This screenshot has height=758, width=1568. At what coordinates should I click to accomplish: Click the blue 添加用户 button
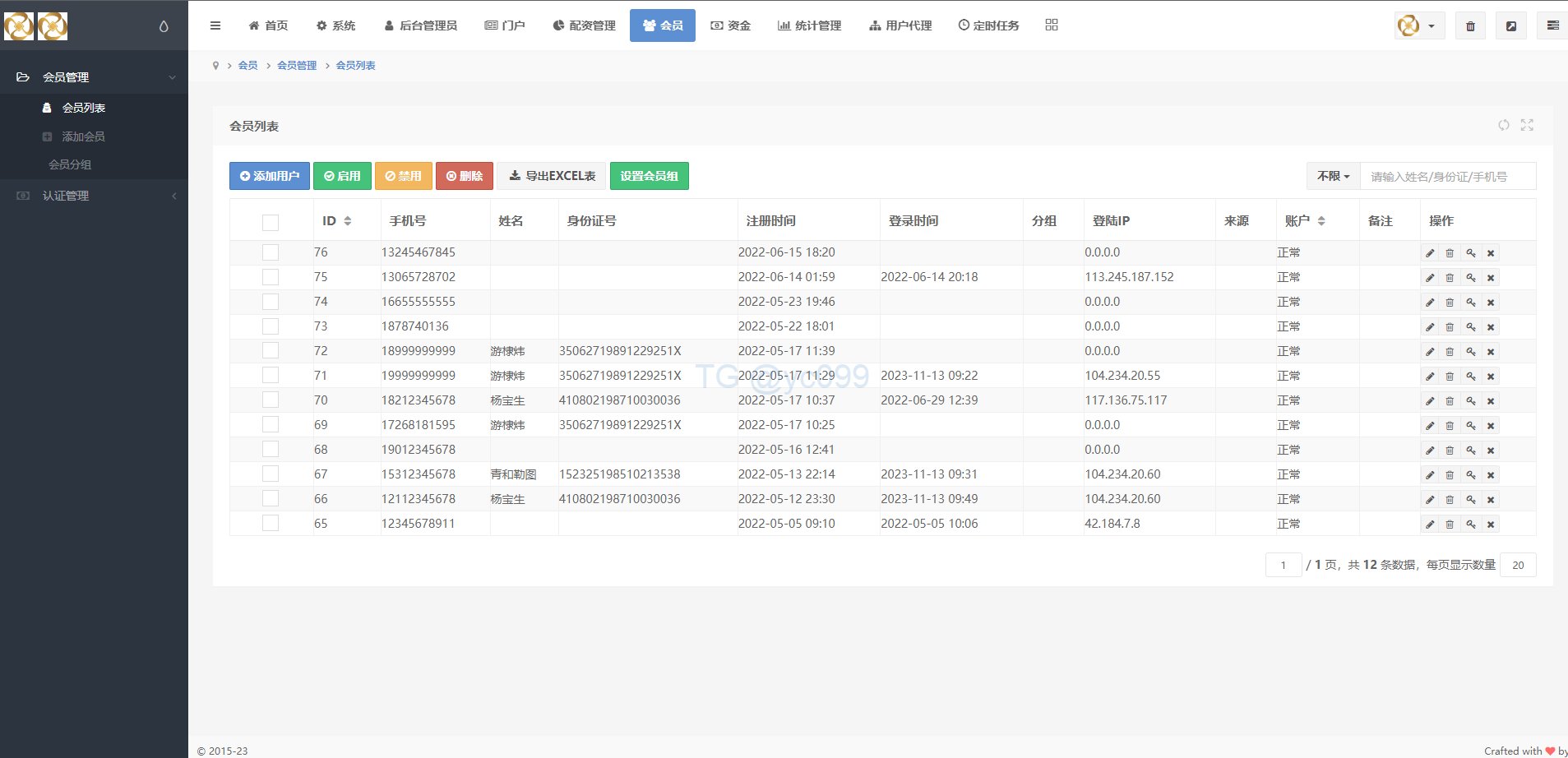click(x=270, y=176)
